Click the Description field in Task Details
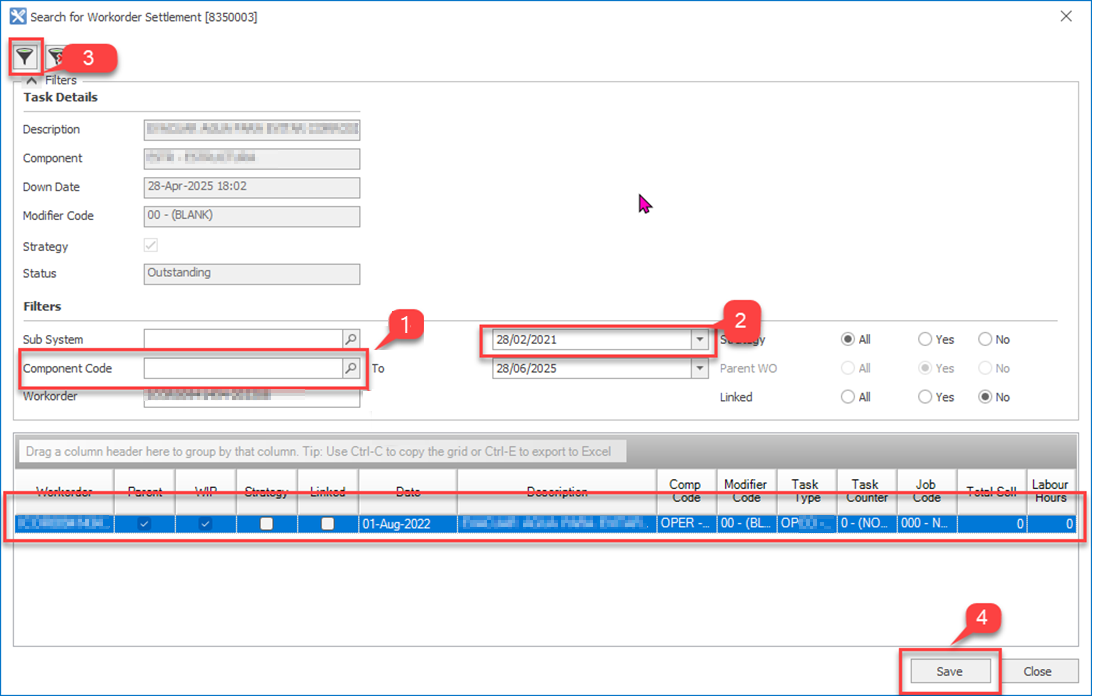The width and height of the screenshot is (1094, 700). 252,129
